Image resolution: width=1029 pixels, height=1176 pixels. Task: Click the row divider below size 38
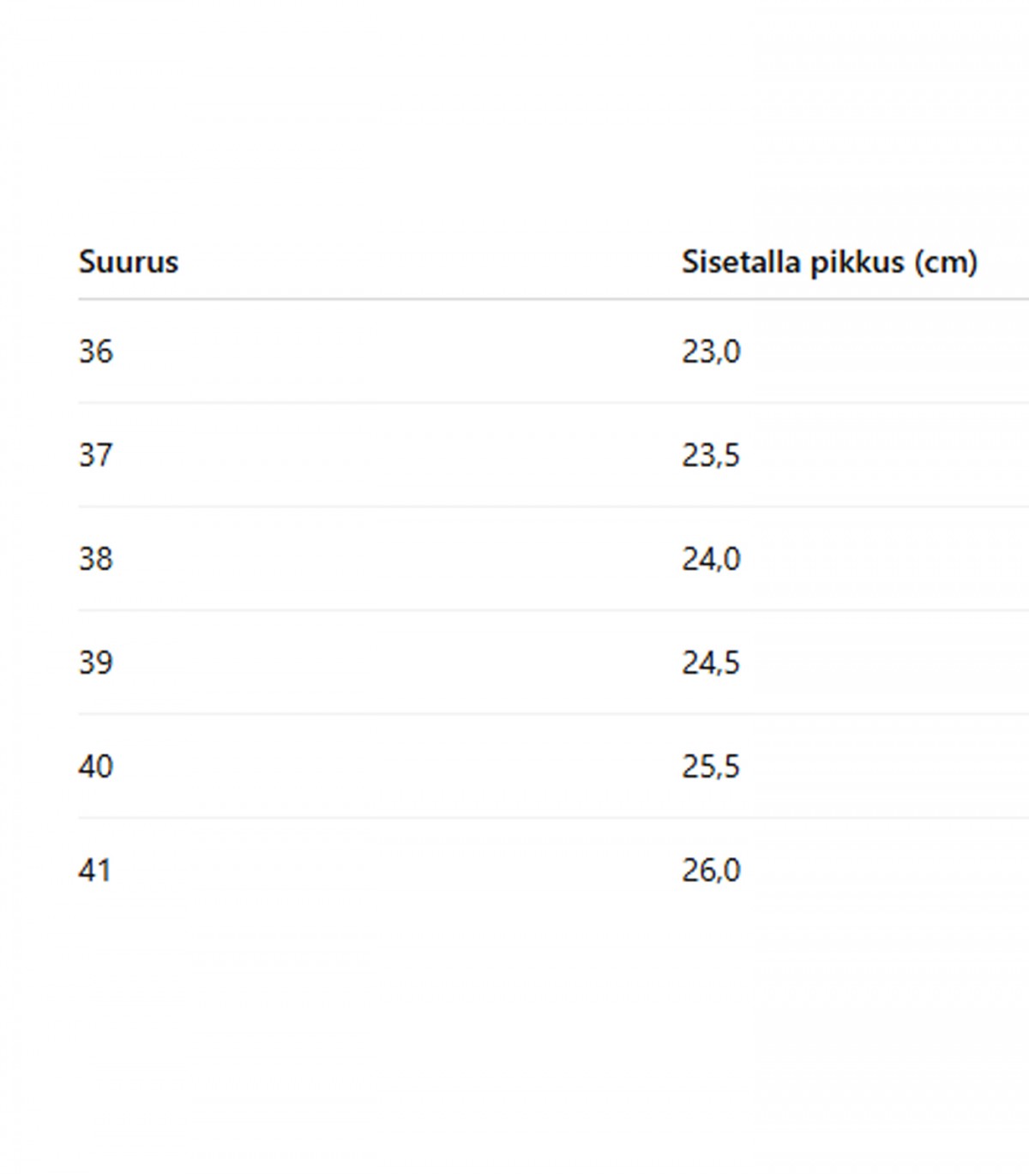554,610
